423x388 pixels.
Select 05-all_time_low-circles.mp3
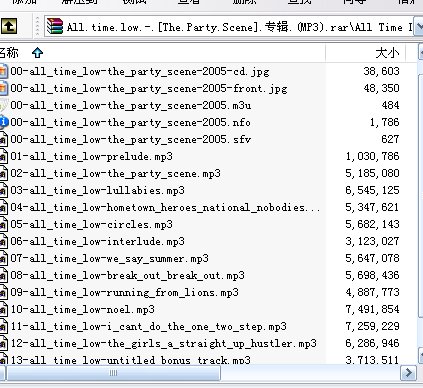point(91,224)
